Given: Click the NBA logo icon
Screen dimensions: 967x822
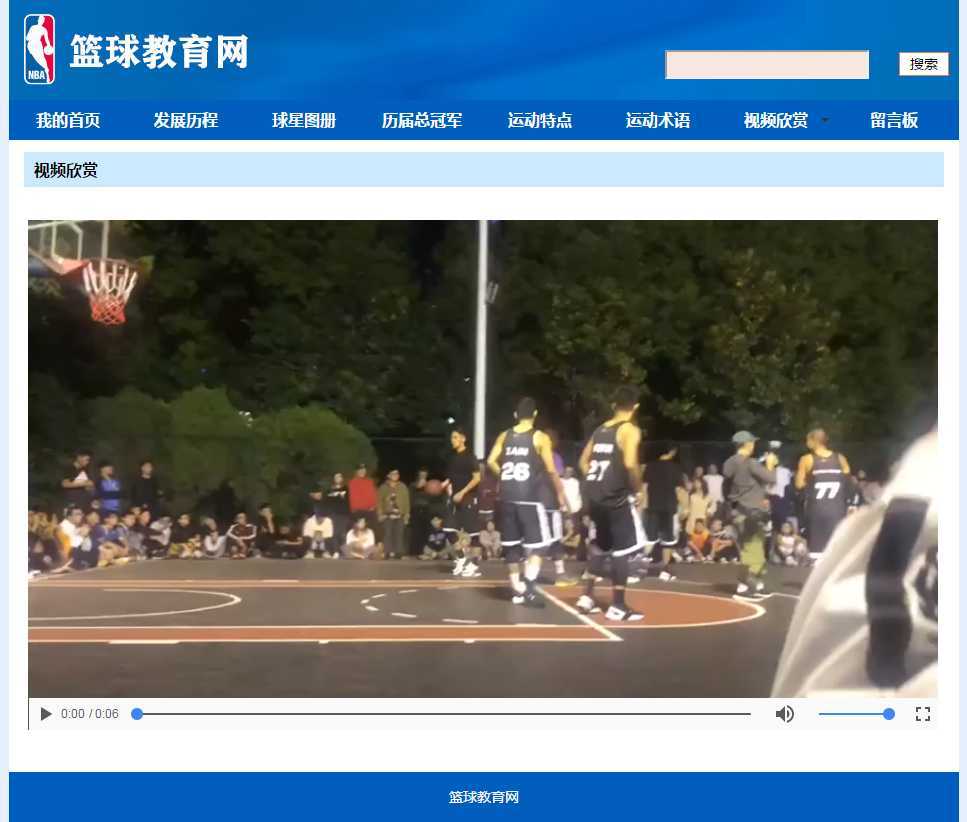Looking at the screenshot, I should (x=39, y=50).
